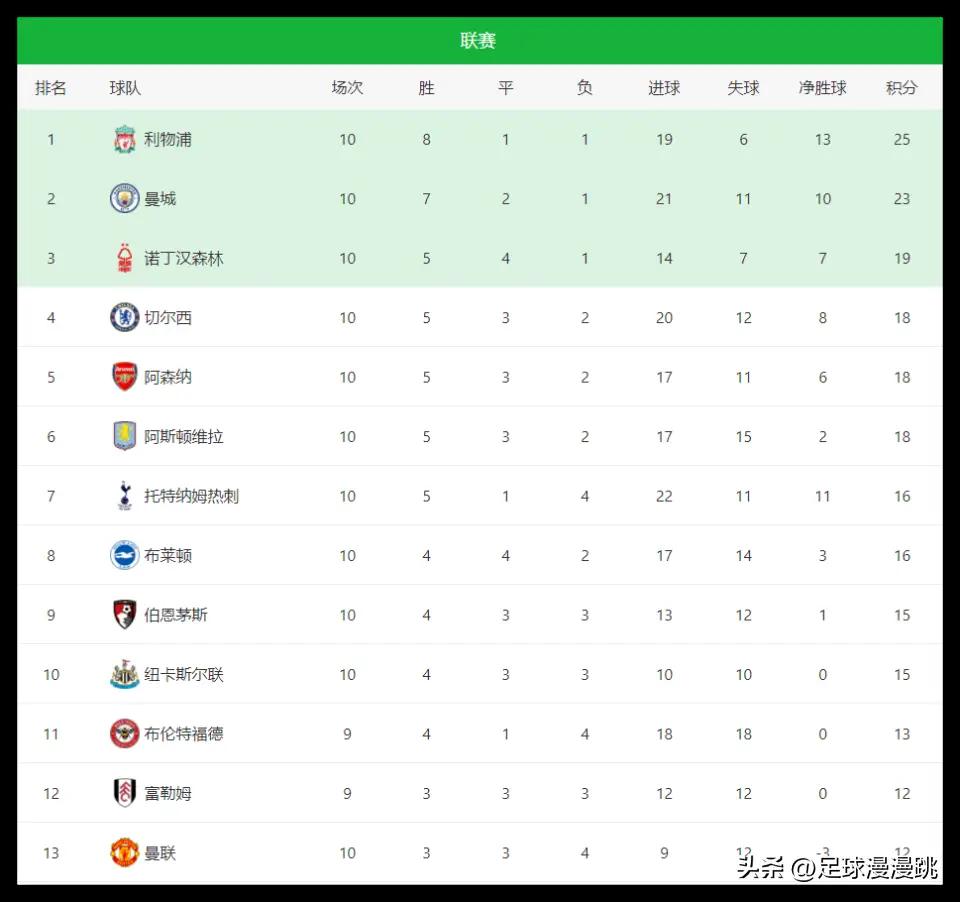960x902 pixels.
Task: Click the Fulham club crest
Action: pyautogui.click(x=124, y=792)
